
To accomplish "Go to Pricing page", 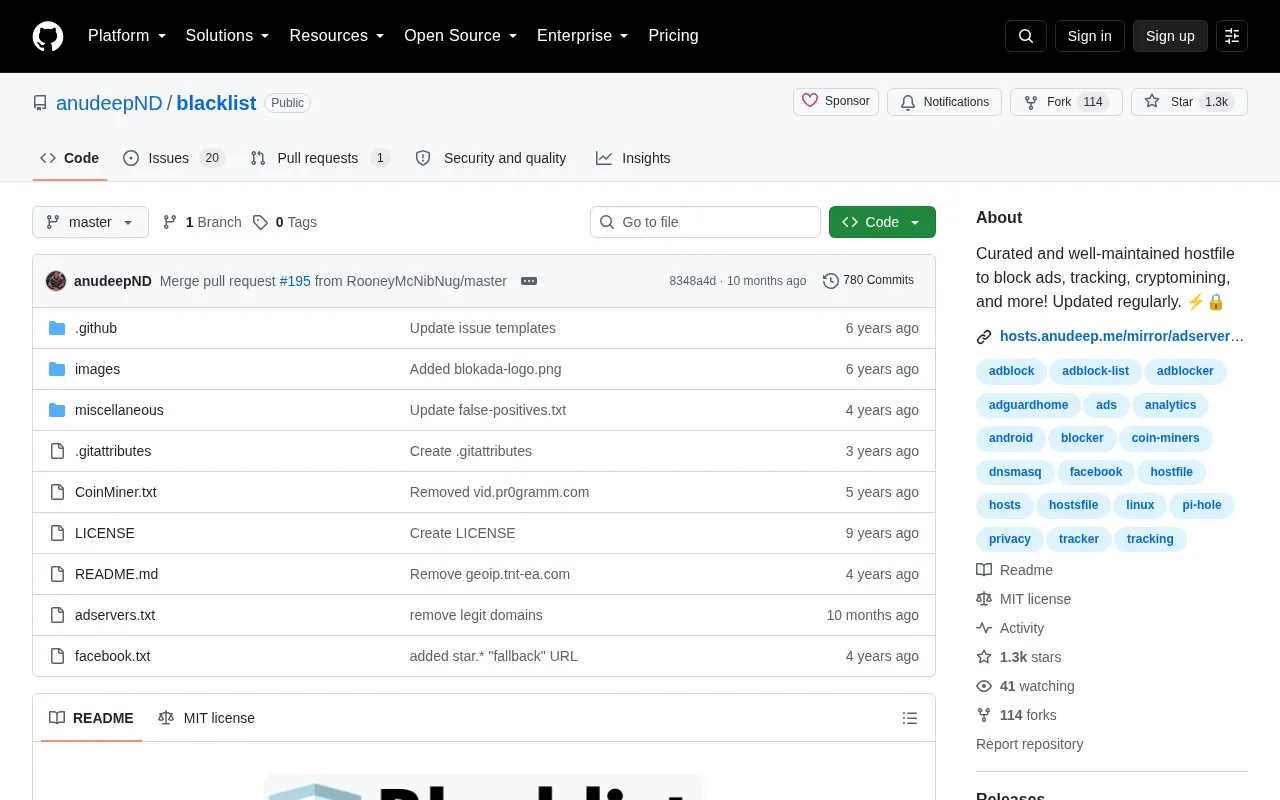I will (673, 36).
